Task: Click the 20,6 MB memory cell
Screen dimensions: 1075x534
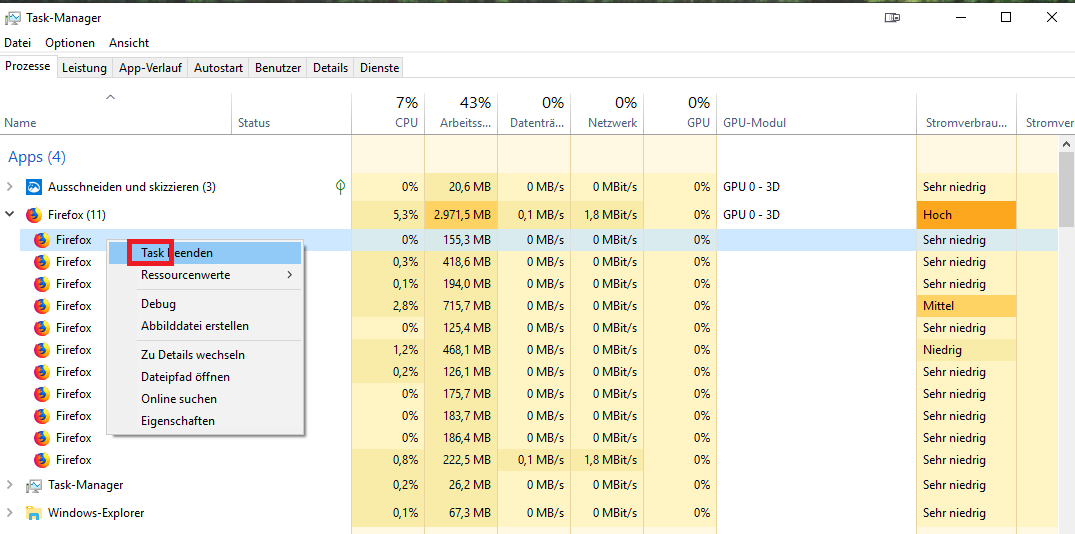Action: [461, 186]
